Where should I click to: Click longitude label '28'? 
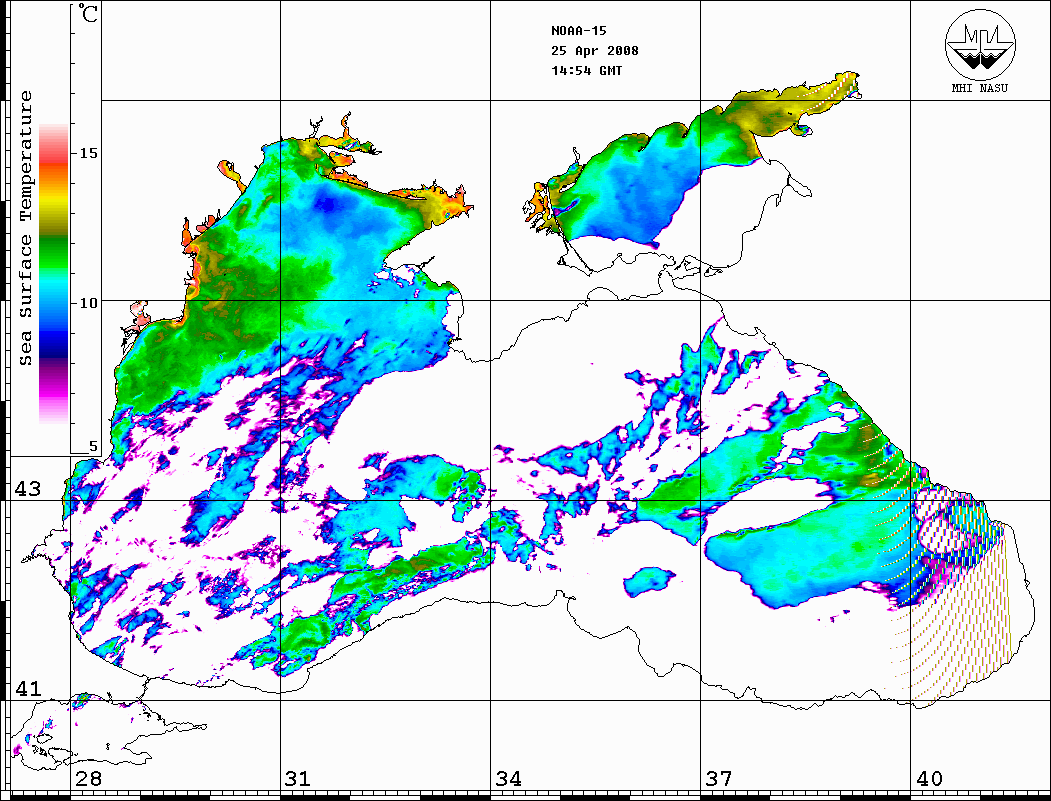pyautogui.click(x=88, y=778)
